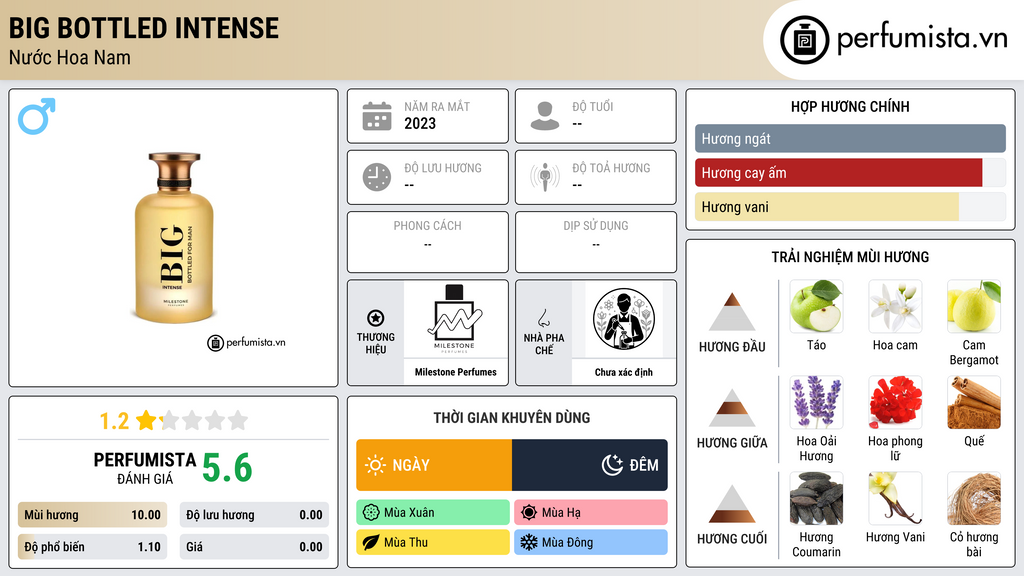Image resolution: width=1024 pixels, height=576 pixels.
Task: Click the flower icon in Mùa Xuân
Action: (x=371, y=513)
